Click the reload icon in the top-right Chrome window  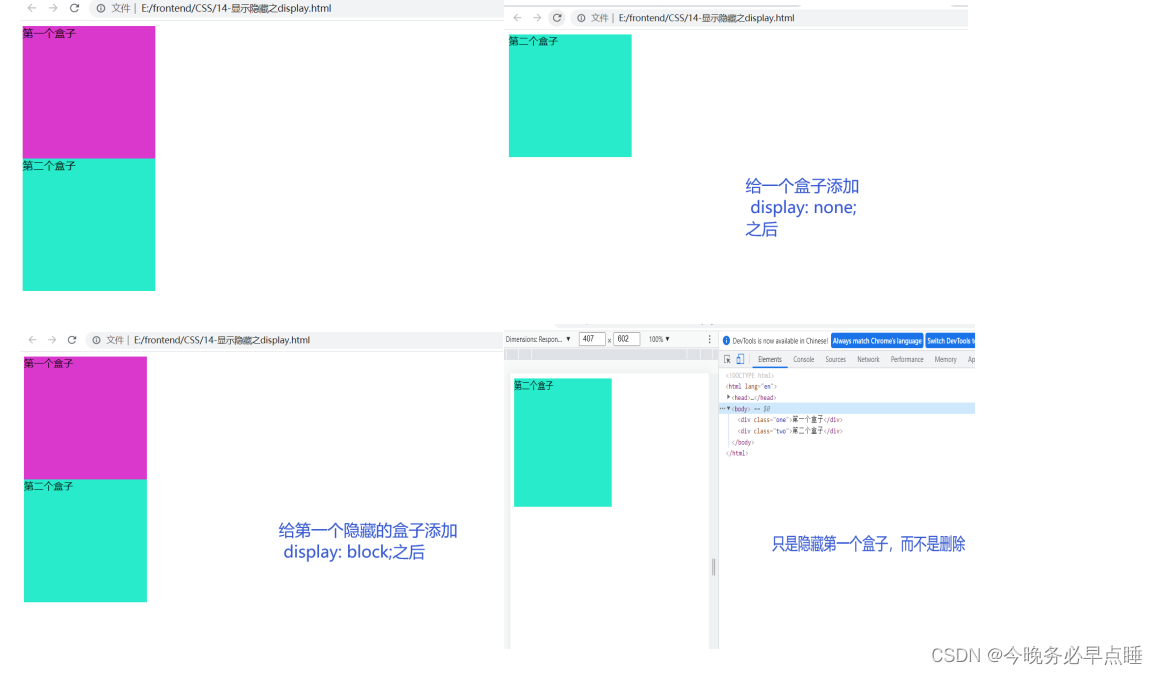pyautogui.click(x=557, y=17)
